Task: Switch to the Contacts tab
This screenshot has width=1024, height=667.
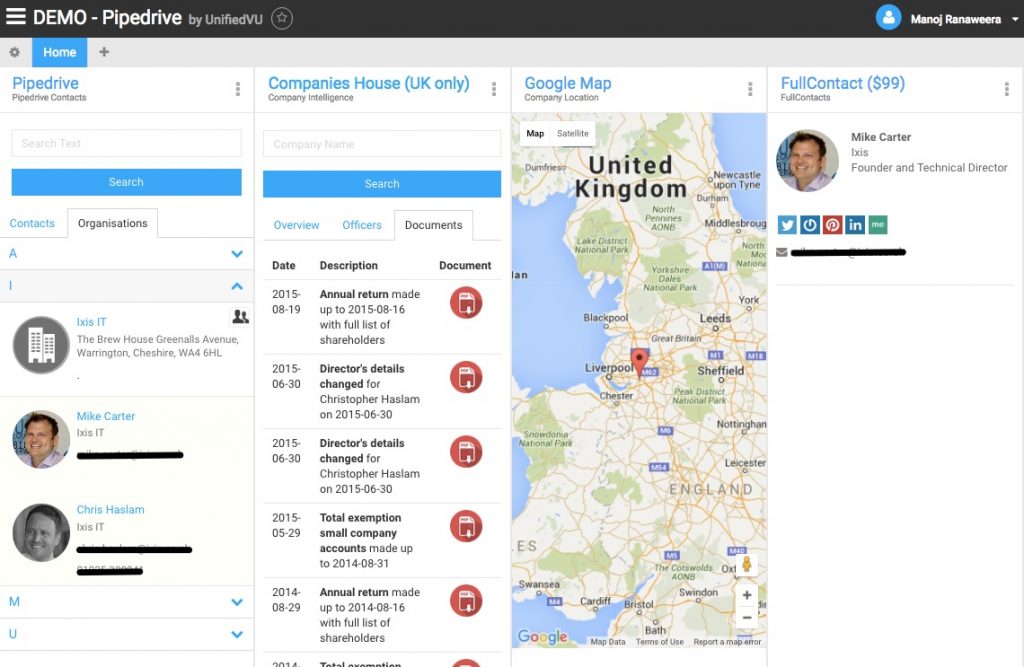Action: click(x=32, y=223)
